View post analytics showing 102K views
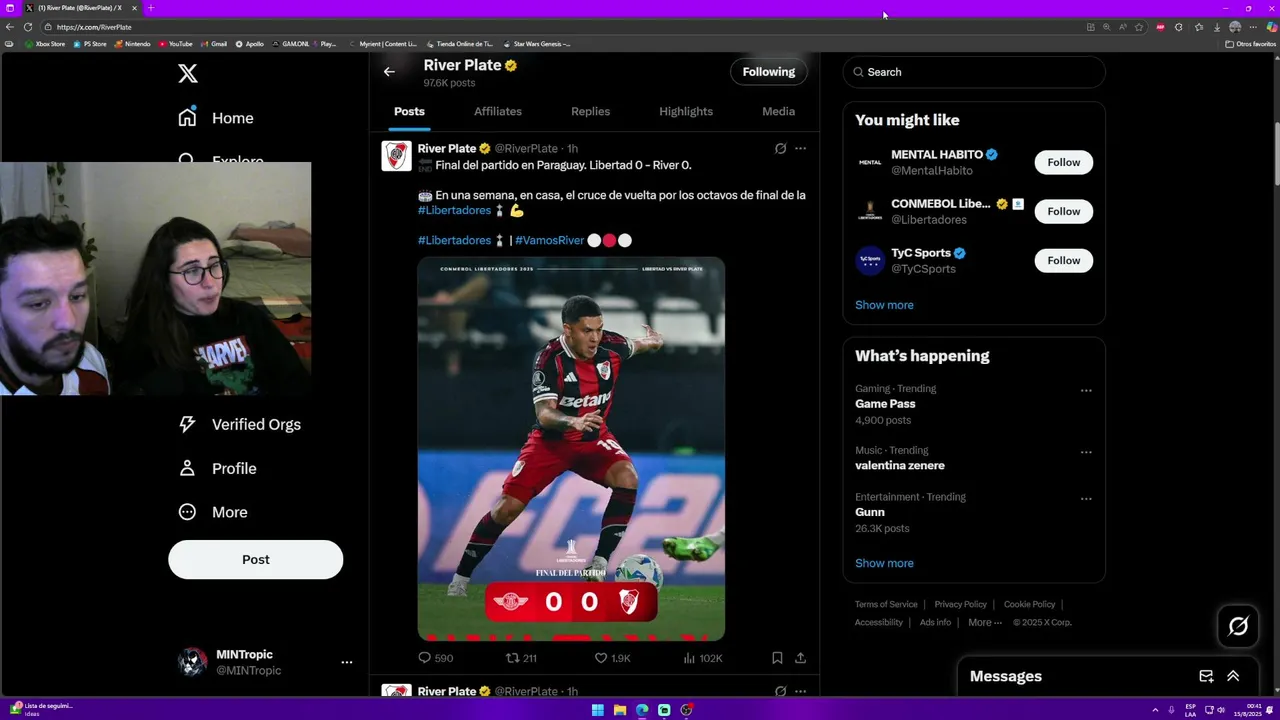The image size is (1280, 720). [702, 658]
